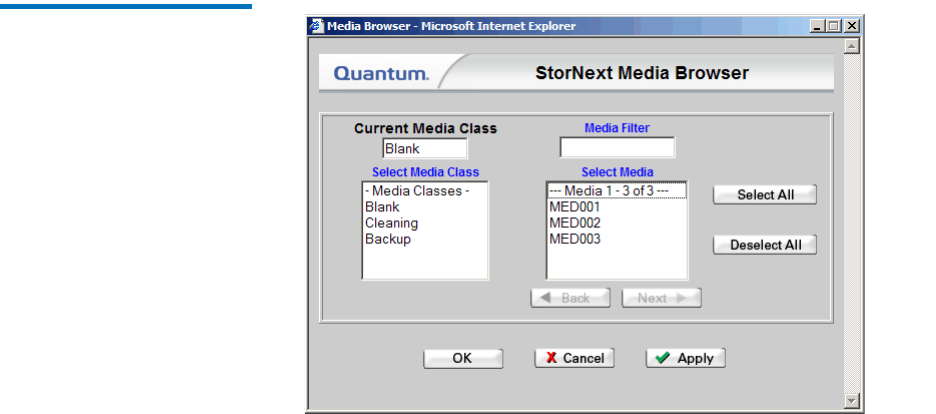936x414 pixels.
Task: Click the Select Media label
Action: pyautogui.click(x=617, y=172)
